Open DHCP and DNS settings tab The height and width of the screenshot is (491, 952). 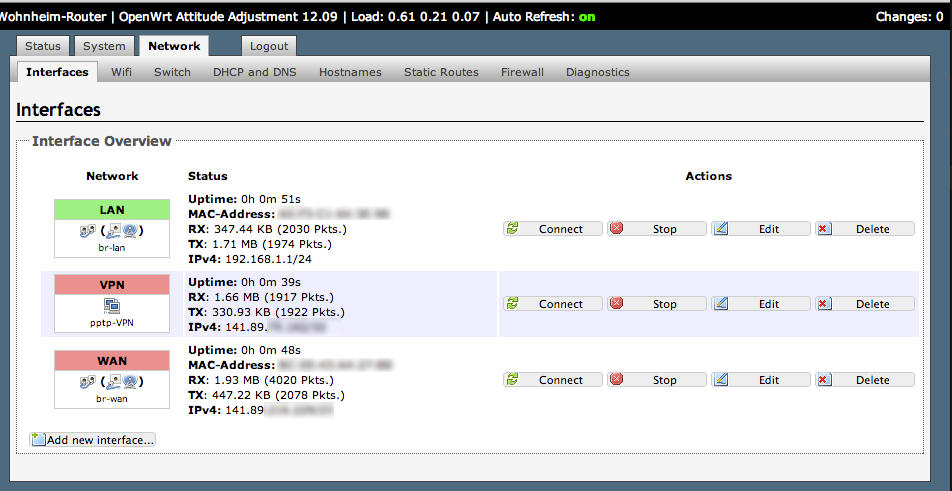(x=255, y=72)
